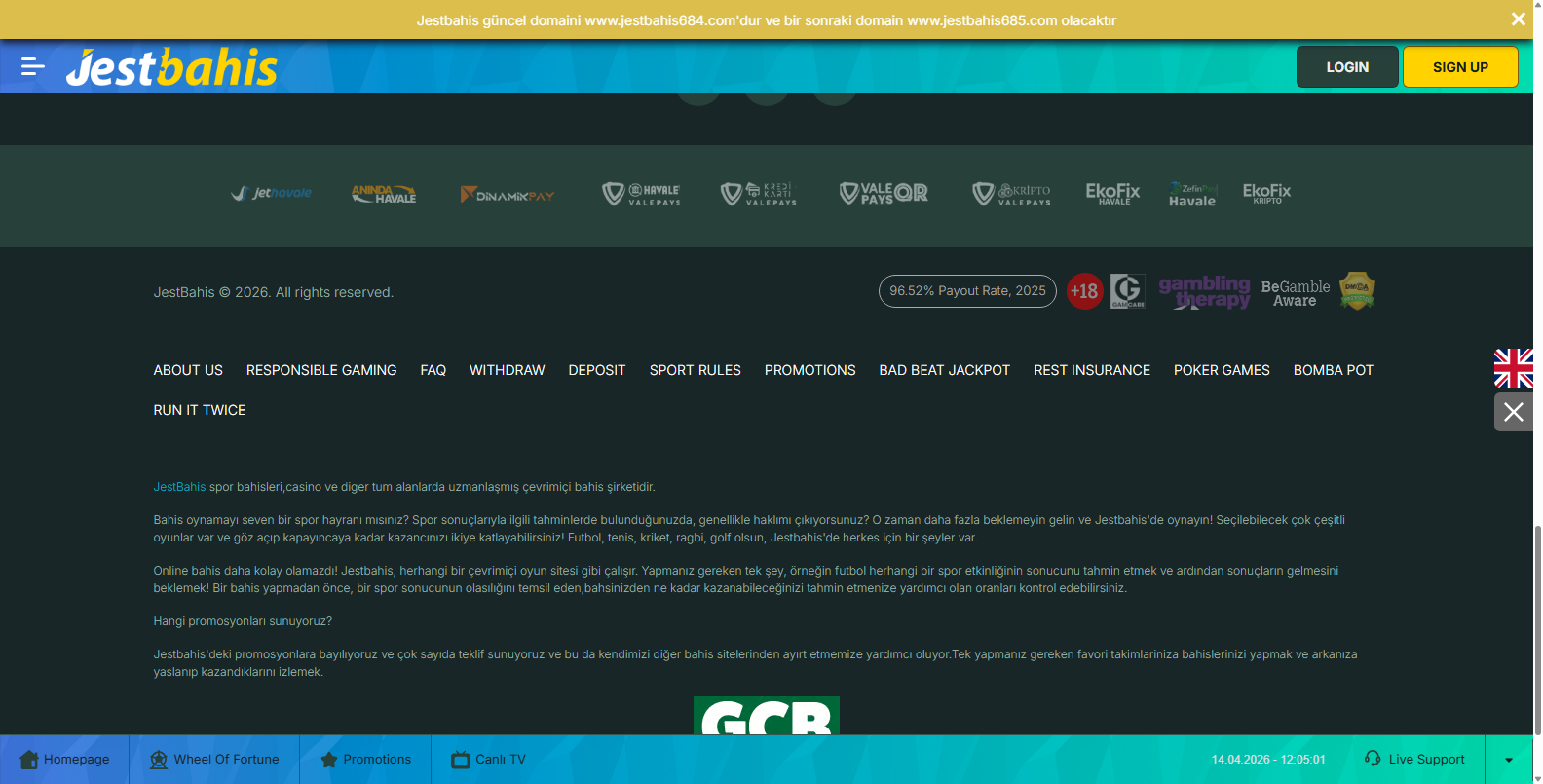Open Wheel Of Fortune in bottom bar
Viewport: 1543px width, 784px height.
(x=214, y=760)
